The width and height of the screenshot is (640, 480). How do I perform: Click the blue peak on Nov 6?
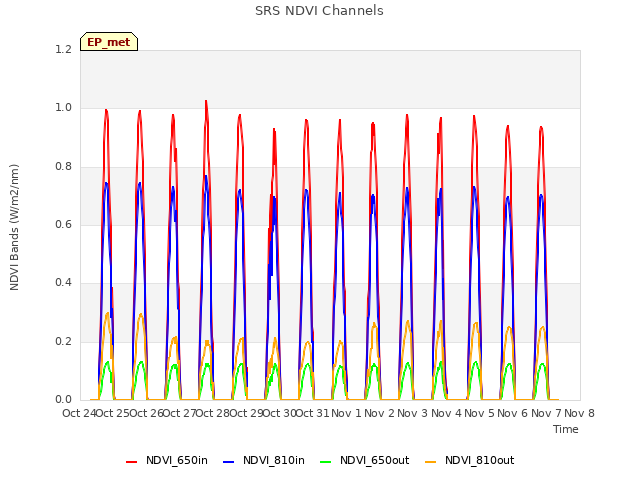(x=541, y=196)
